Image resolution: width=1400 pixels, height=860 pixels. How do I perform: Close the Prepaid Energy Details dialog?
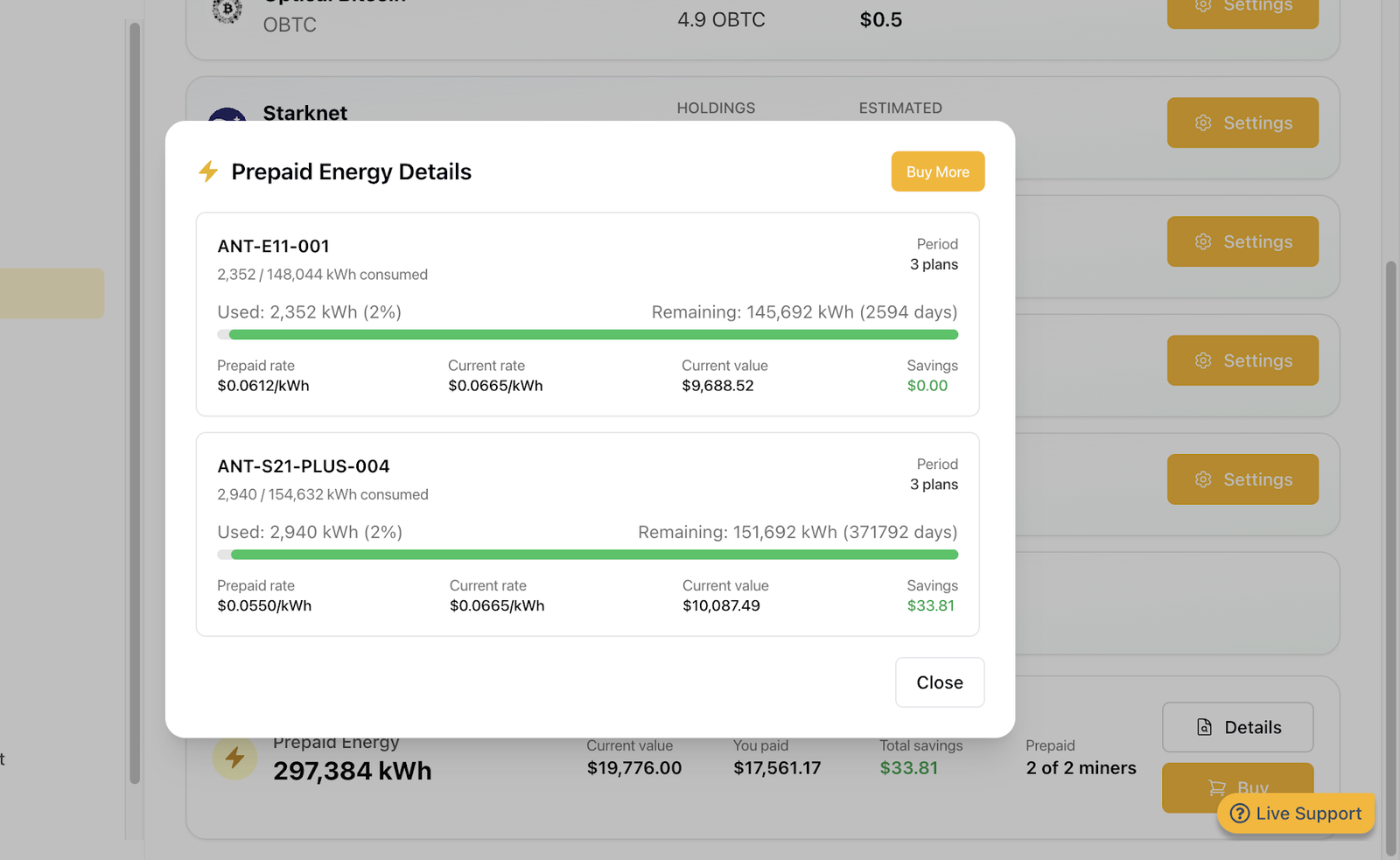[939, 682]
